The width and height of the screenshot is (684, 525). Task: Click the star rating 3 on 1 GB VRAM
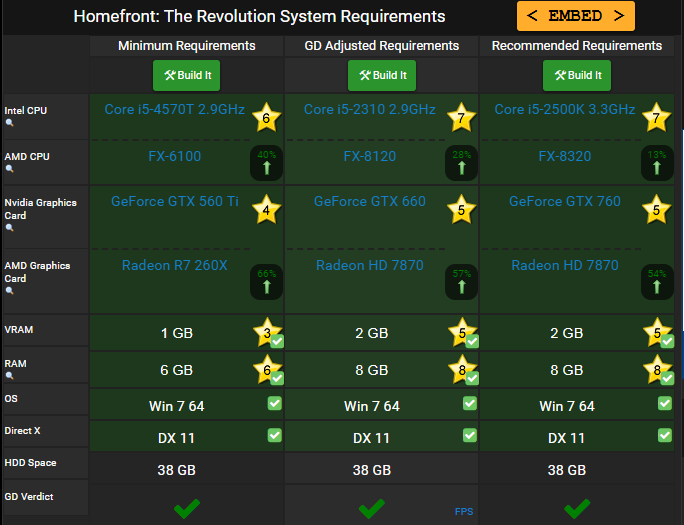pyautogui.click(x=266, y=331)
